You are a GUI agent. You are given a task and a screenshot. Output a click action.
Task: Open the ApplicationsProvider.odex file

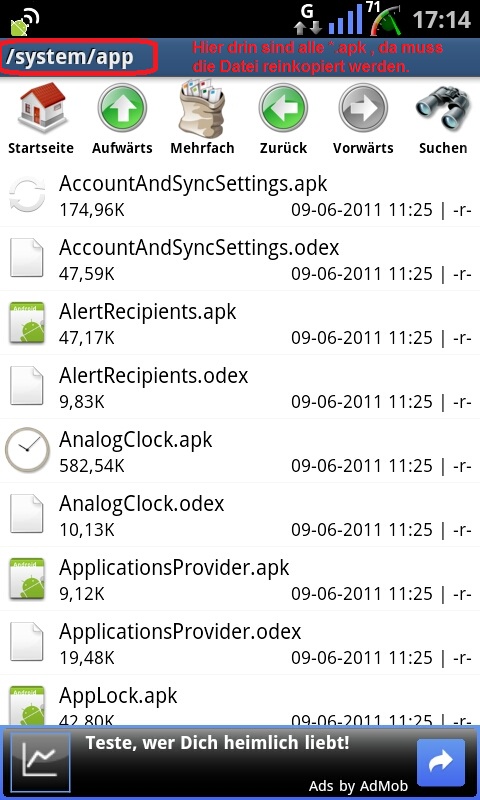click(240, 643)
